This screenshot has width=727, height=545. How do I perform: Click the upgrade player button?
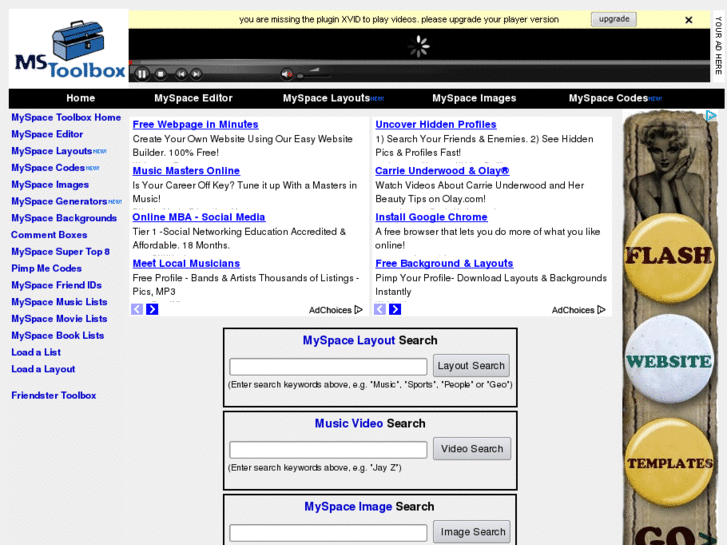[614, 19]
